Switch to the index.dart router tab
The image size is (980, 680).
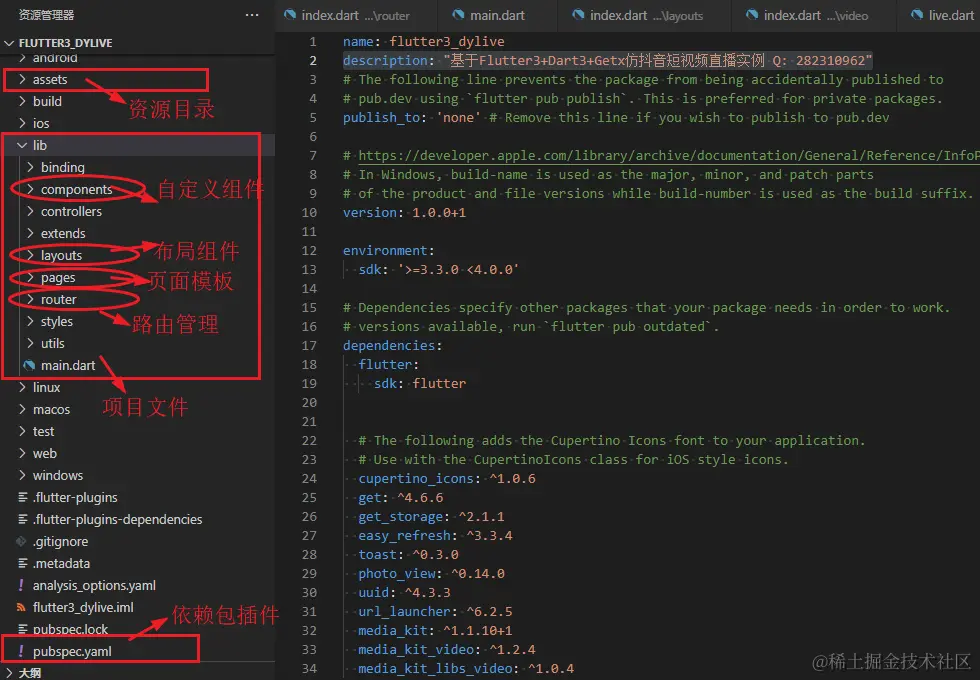coord(356,16)
